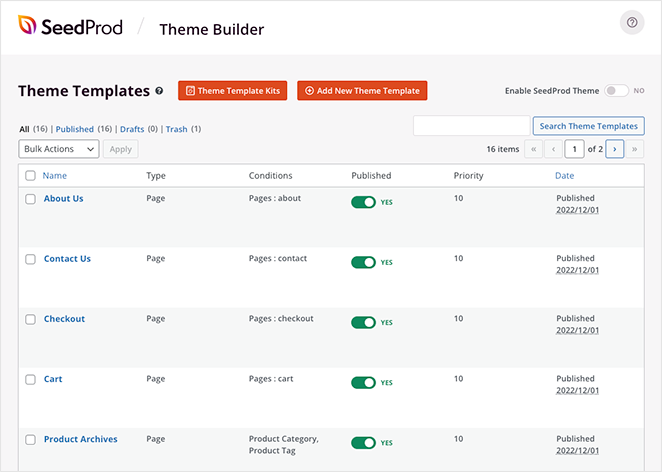The height and width of the screenshot is (472, 662).
Task: Enable the SeedProd Theme toggle
Action: click(616, 91)
